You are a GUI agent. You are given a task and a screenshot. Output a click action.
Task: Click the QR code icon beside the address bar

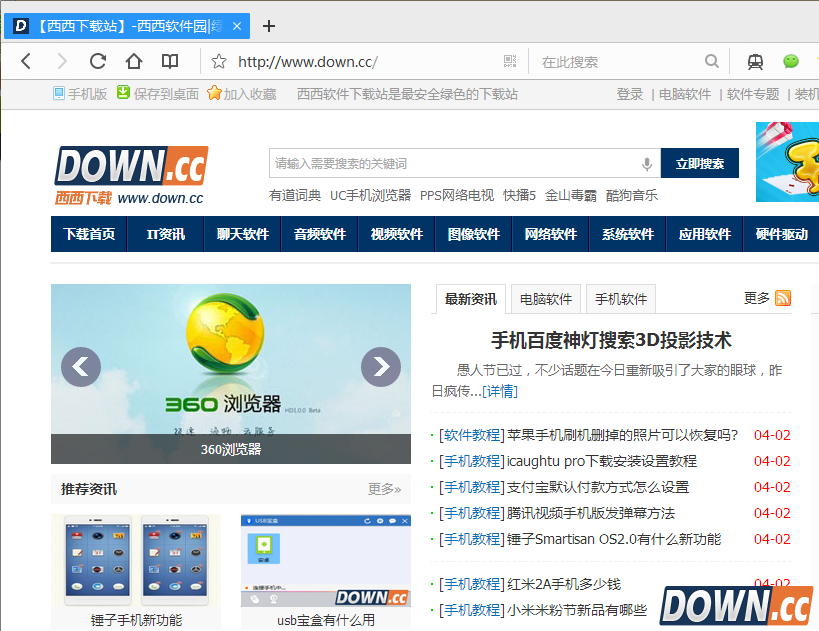[509, 61]
